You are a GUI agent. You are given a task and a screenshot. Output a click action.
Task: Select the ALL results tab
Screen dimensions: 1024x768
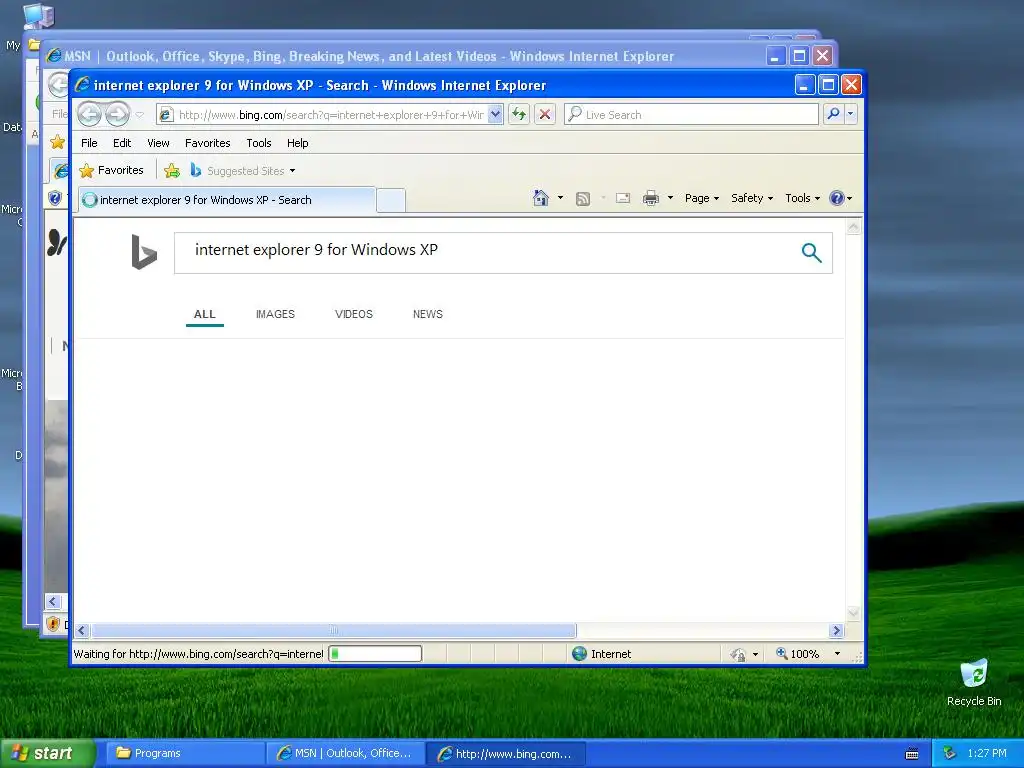click(204, 314)
